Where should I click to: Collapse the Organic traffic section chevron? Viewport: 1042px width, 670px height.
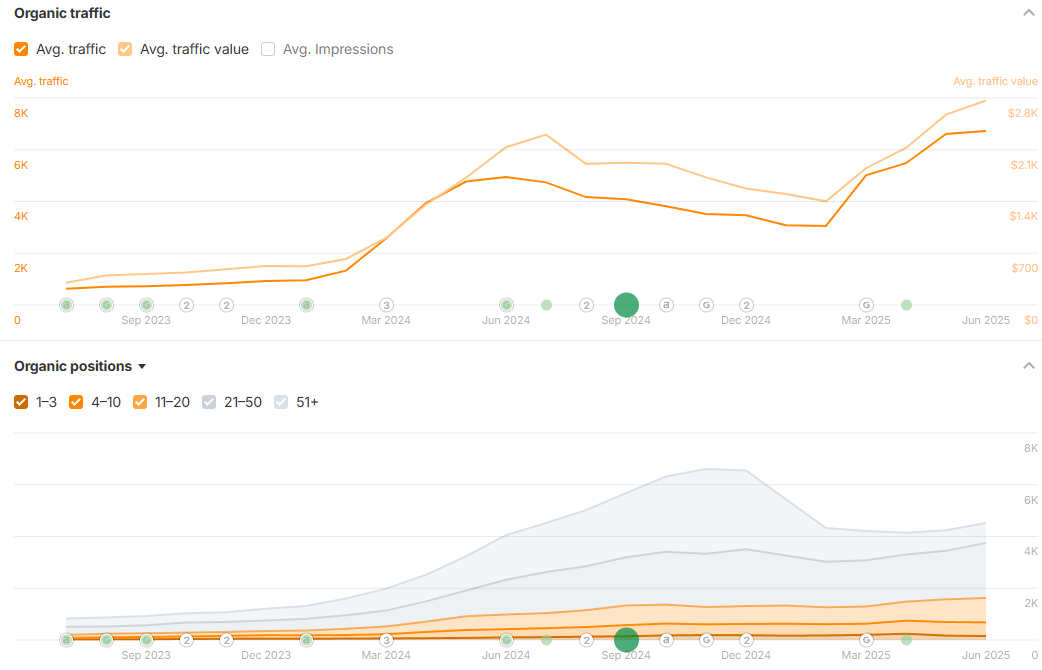(x=1029, y=13)
